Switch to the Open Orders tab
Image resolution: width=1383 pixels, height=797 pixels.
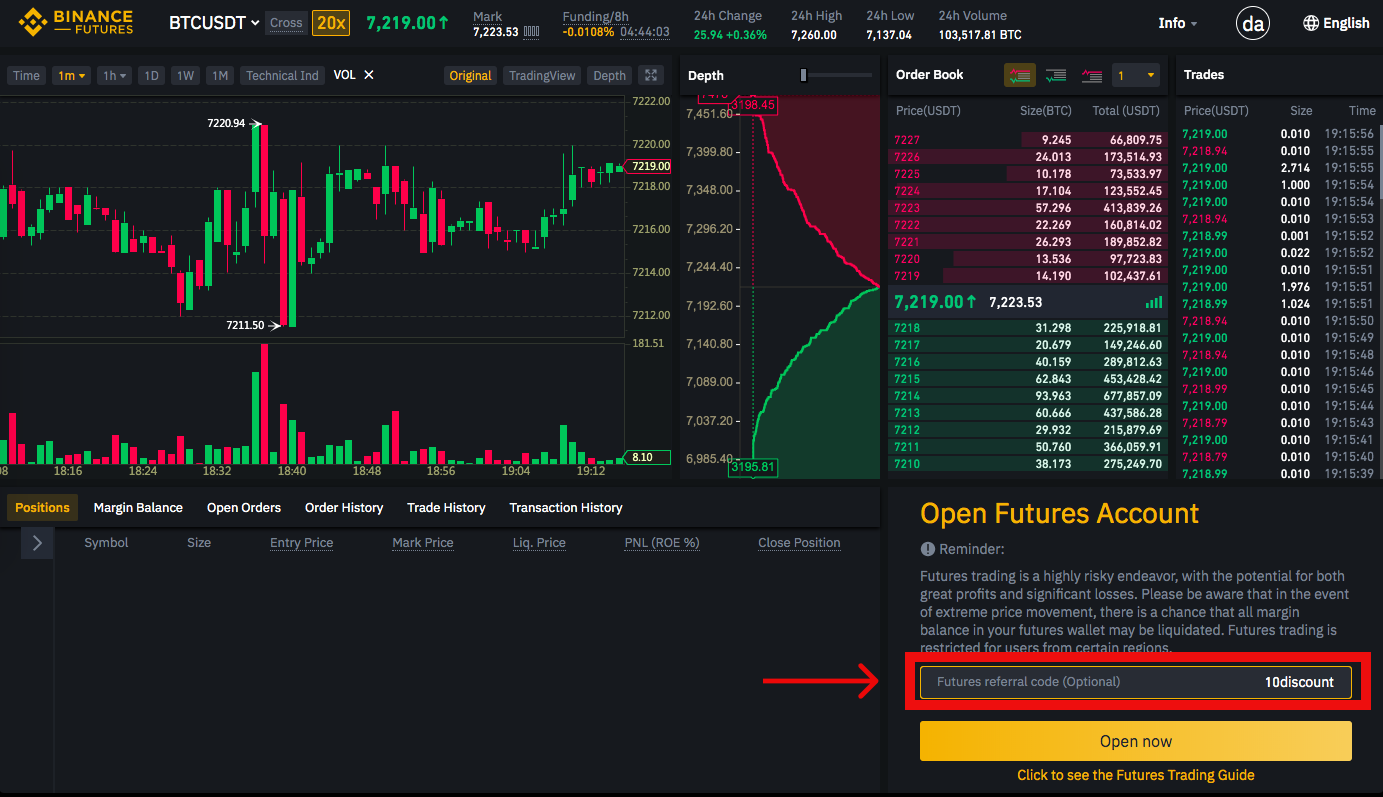tap(244, 508)
